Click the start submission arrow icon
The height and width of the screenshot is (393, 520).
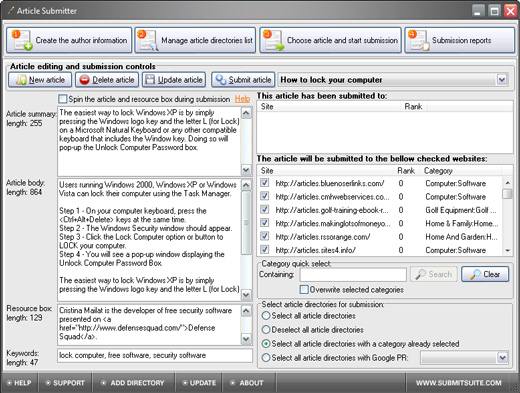(273, 40)
